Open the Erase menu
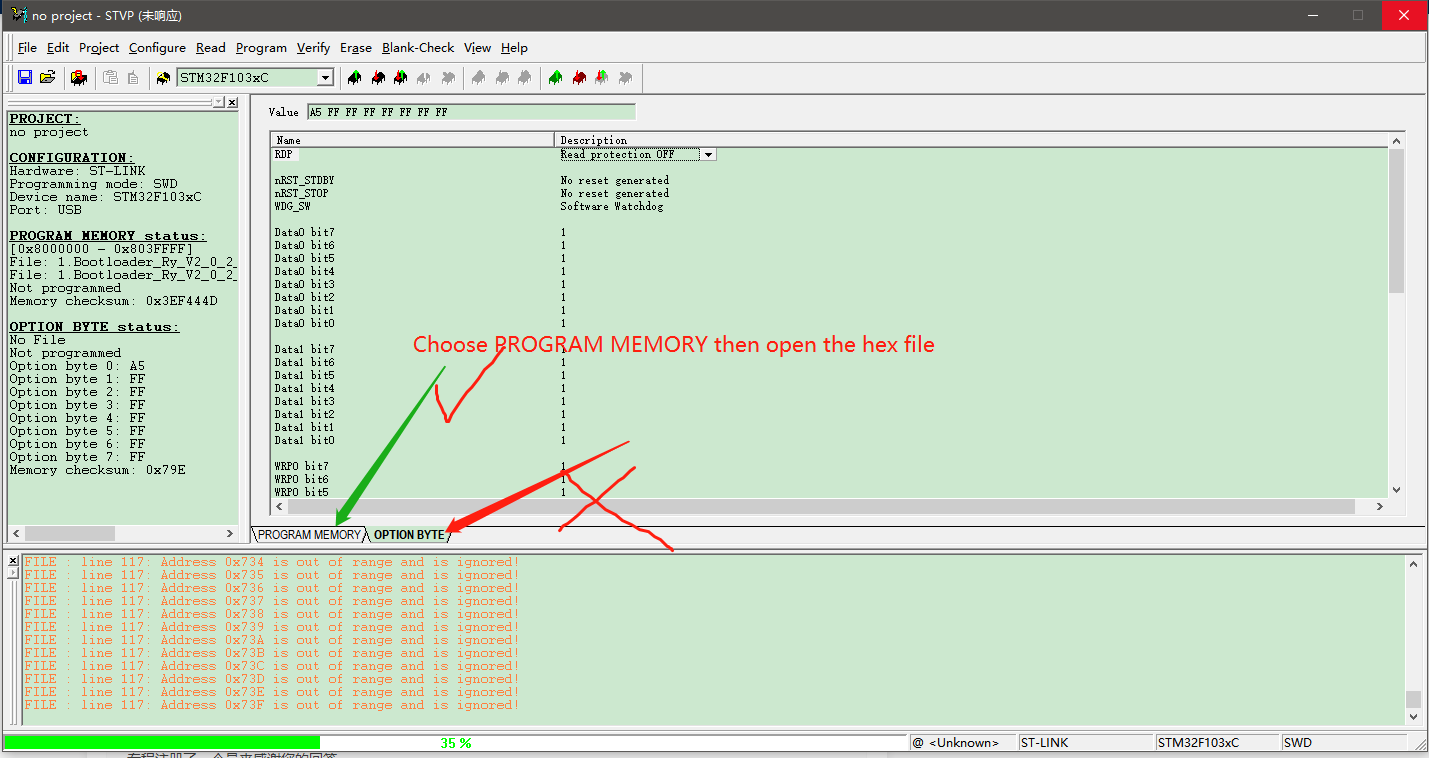 pos(355,47)
